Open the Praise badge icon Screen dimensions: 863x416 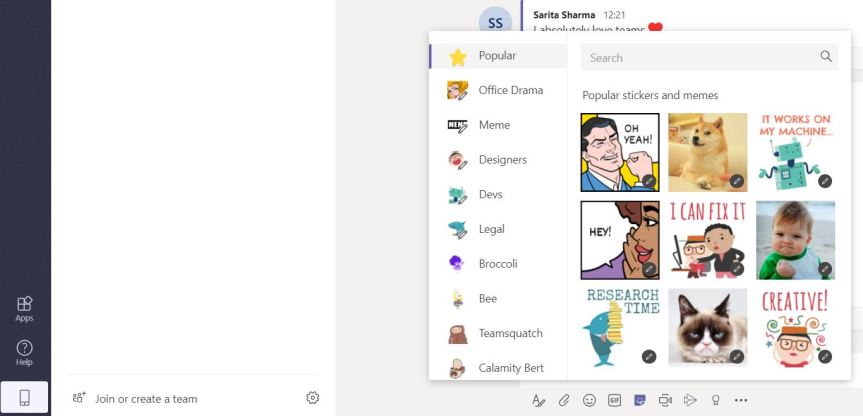[715, 400]
